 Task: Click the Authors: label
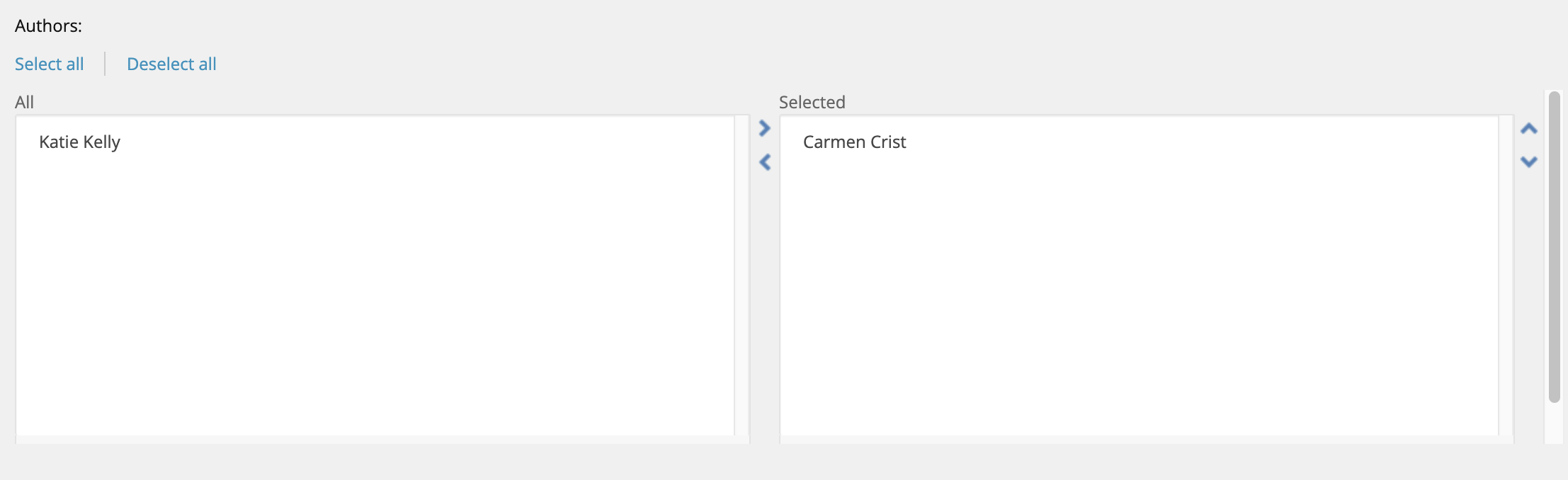pos(48,26)
